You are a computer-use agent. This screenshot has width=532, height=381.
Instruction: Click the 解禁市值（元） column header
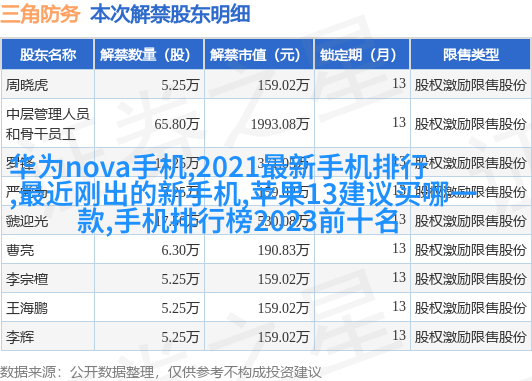point(259,54)
